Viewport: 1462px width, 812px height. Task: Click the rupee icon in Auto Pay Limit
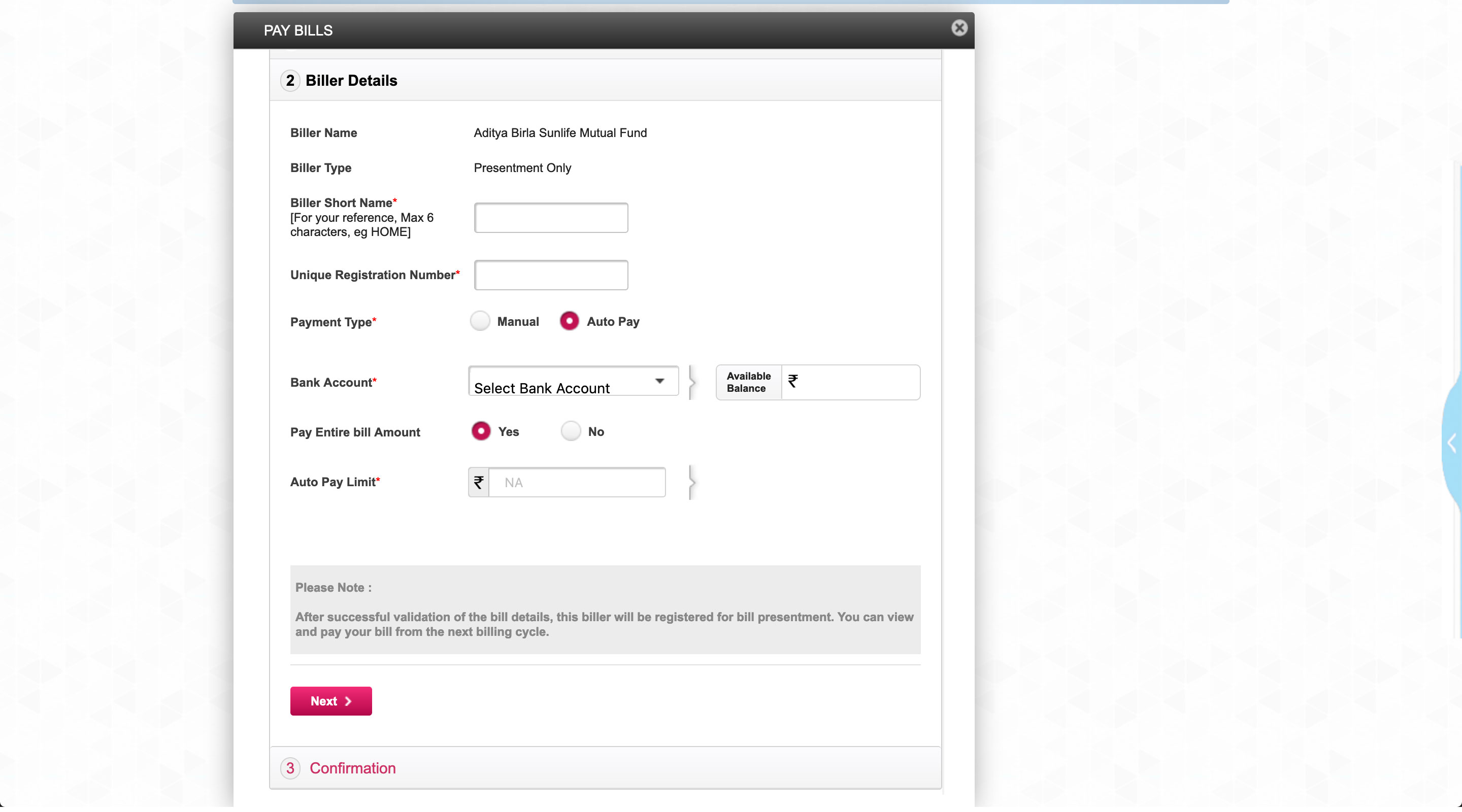coord(478,482)
